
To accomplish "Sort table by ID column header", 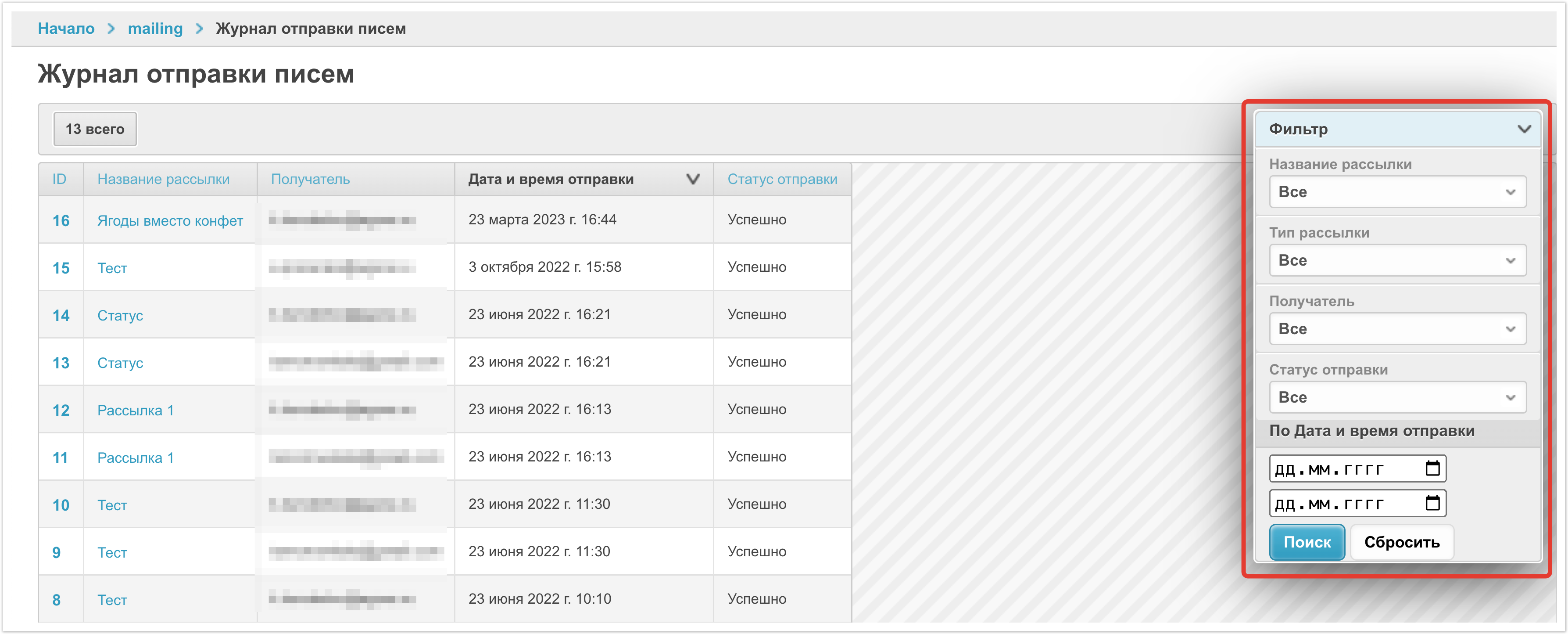I will 59,179.
